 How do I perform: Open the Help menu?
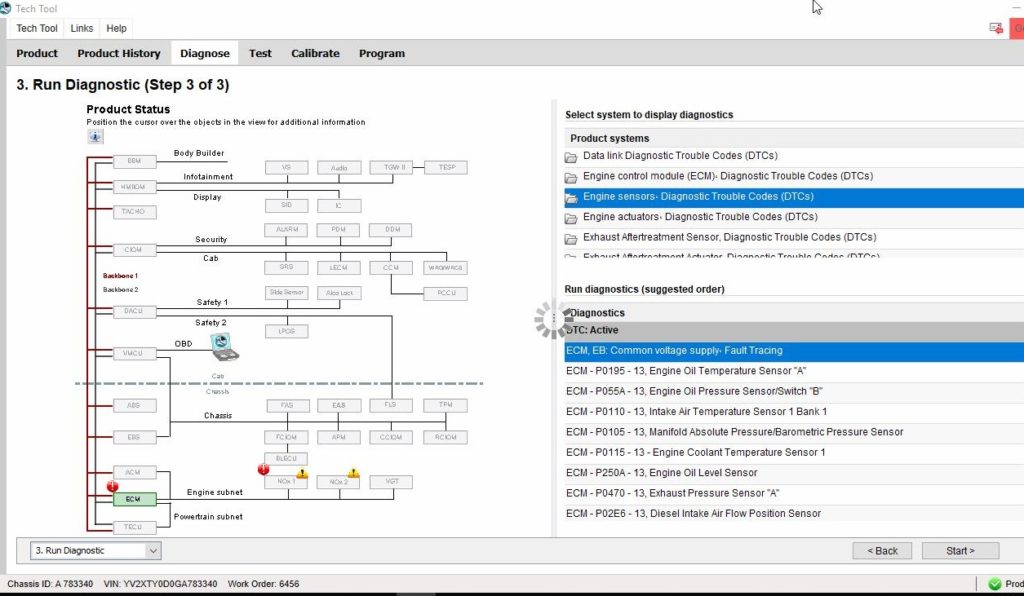[116, 28]
